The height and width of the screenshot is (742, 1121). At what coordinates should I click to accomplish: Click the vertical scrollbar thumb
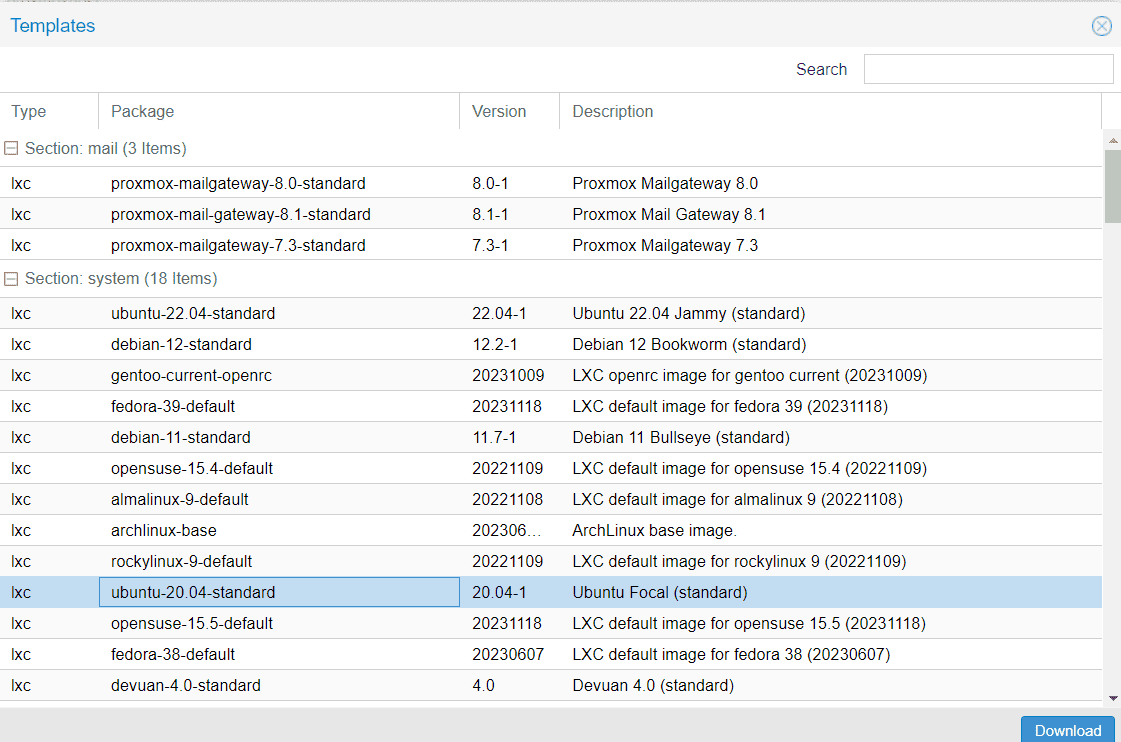click(1112, 186)
